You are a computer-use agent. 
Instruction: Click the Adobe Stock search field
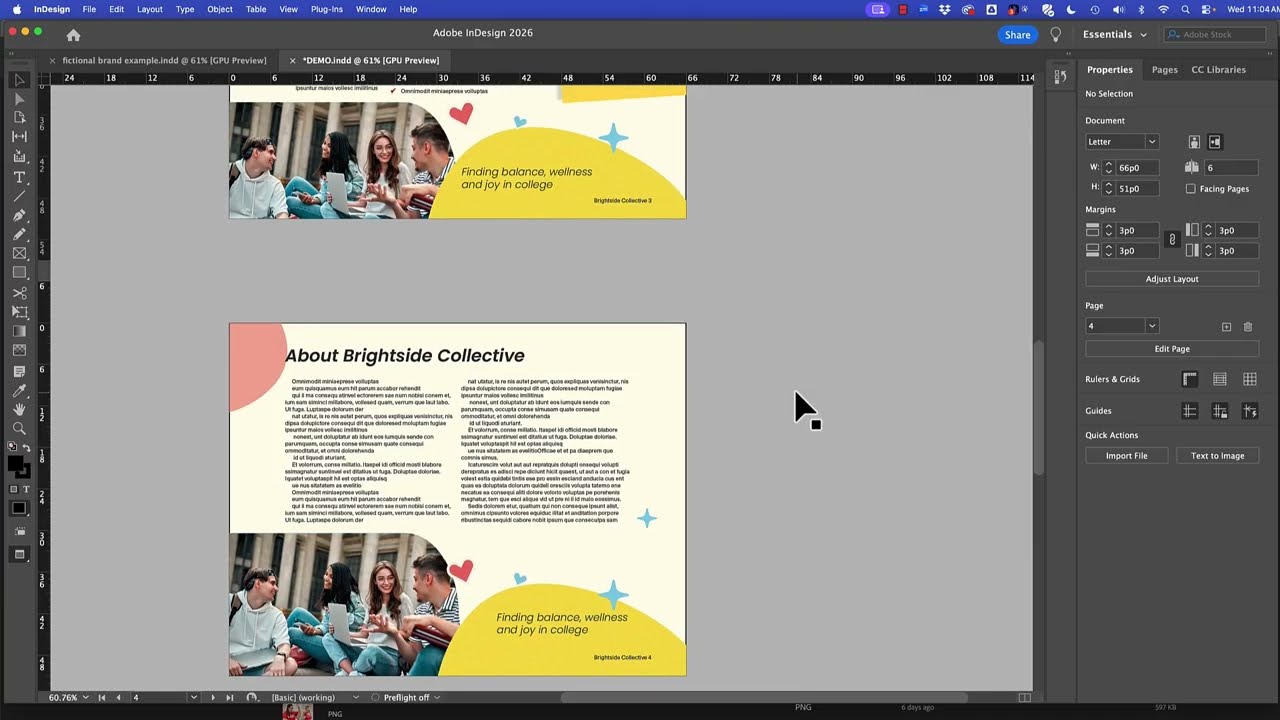click(1216, 34)
